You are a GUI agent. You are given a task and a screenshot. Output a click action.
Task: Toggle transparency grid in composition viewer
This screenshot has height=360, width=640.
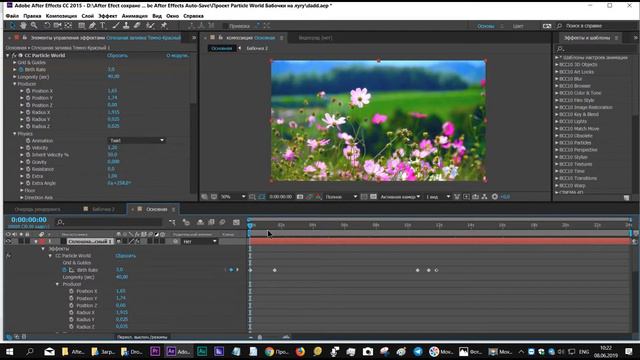tap(373, 197)
